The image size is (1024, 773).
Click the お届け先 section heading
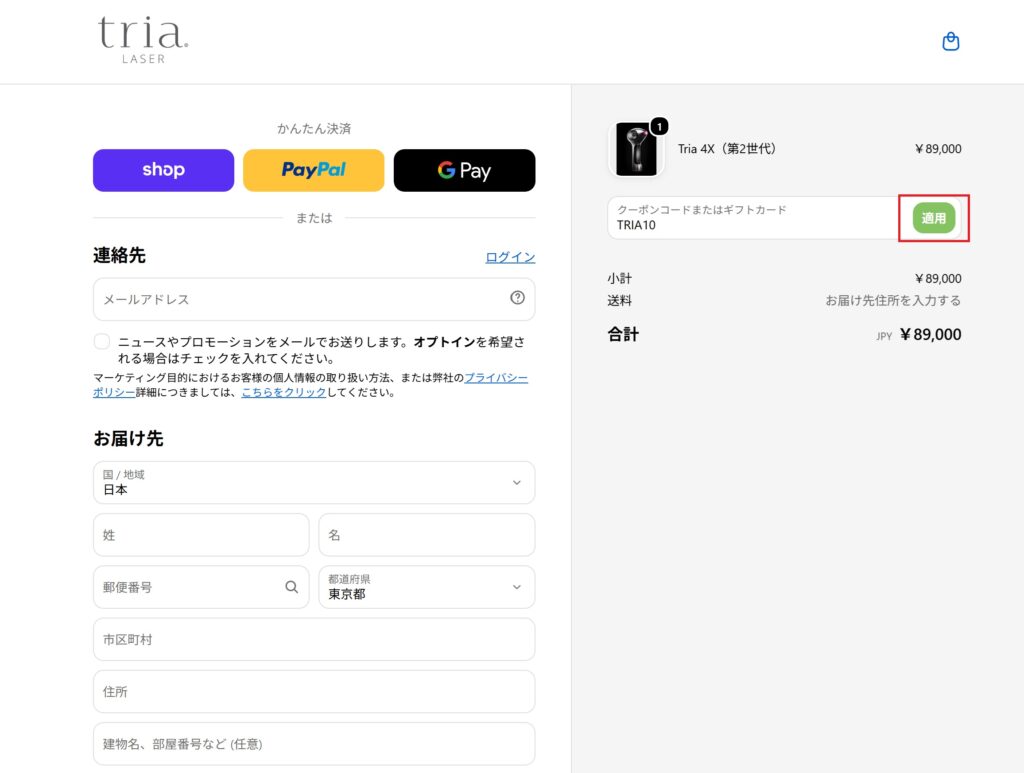coord(128,438)
